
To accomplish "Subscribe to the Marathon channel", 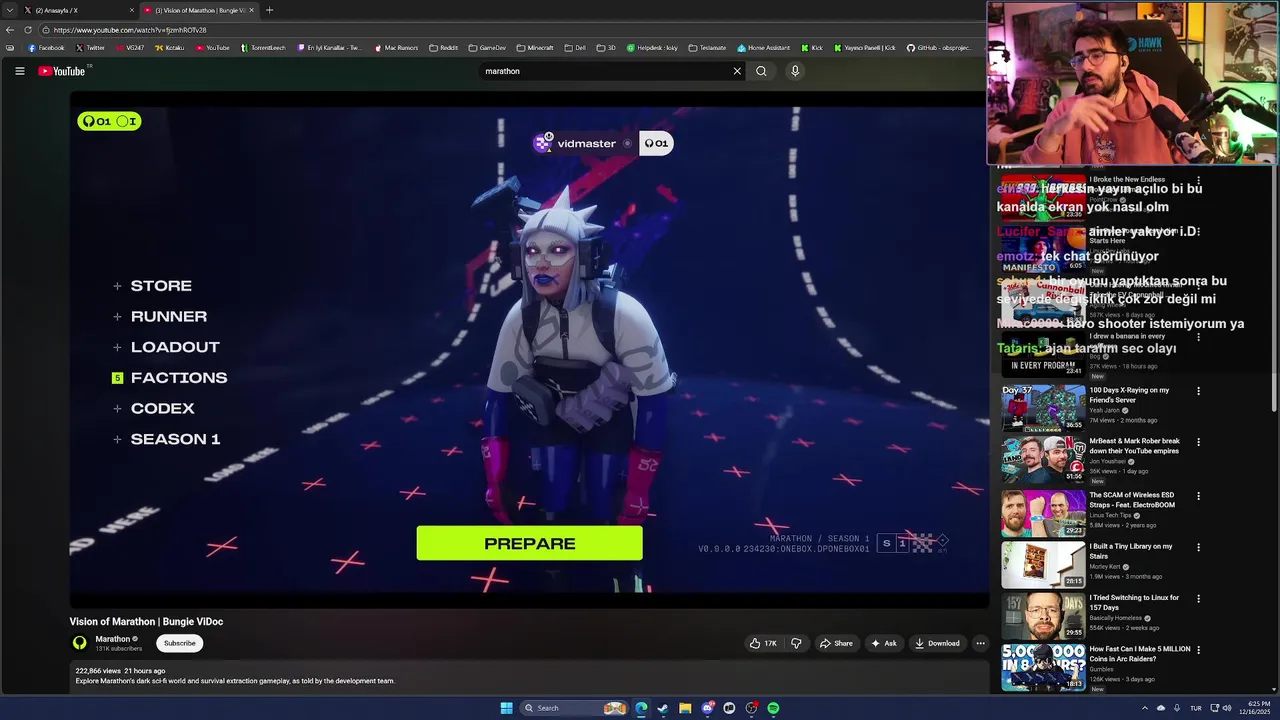I will [180, 643].
